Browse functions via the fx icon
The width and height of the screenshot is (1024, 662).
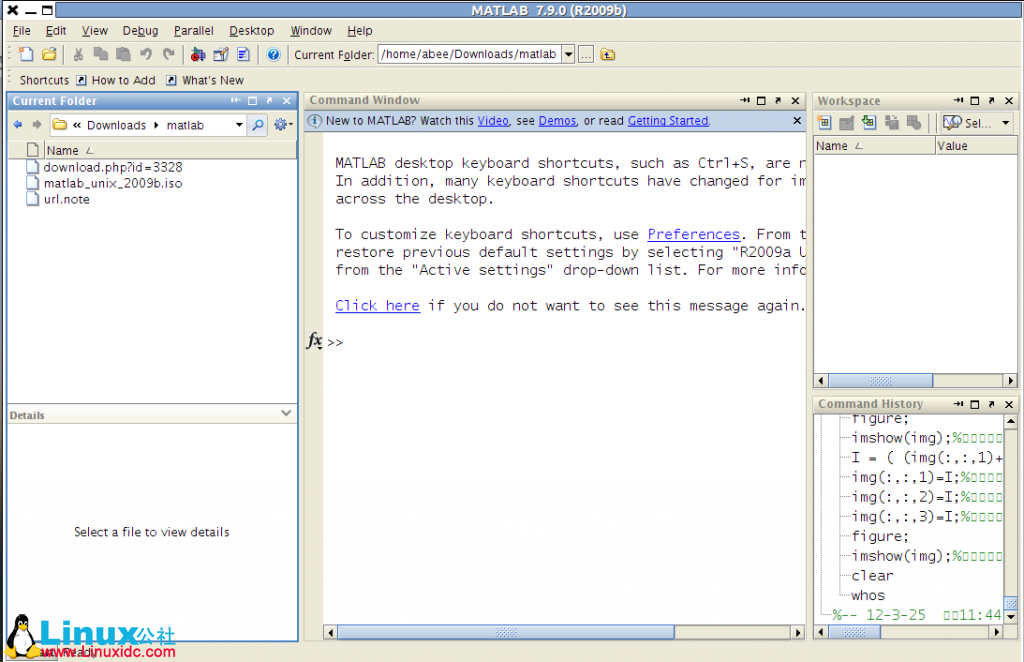coord(314,341)
